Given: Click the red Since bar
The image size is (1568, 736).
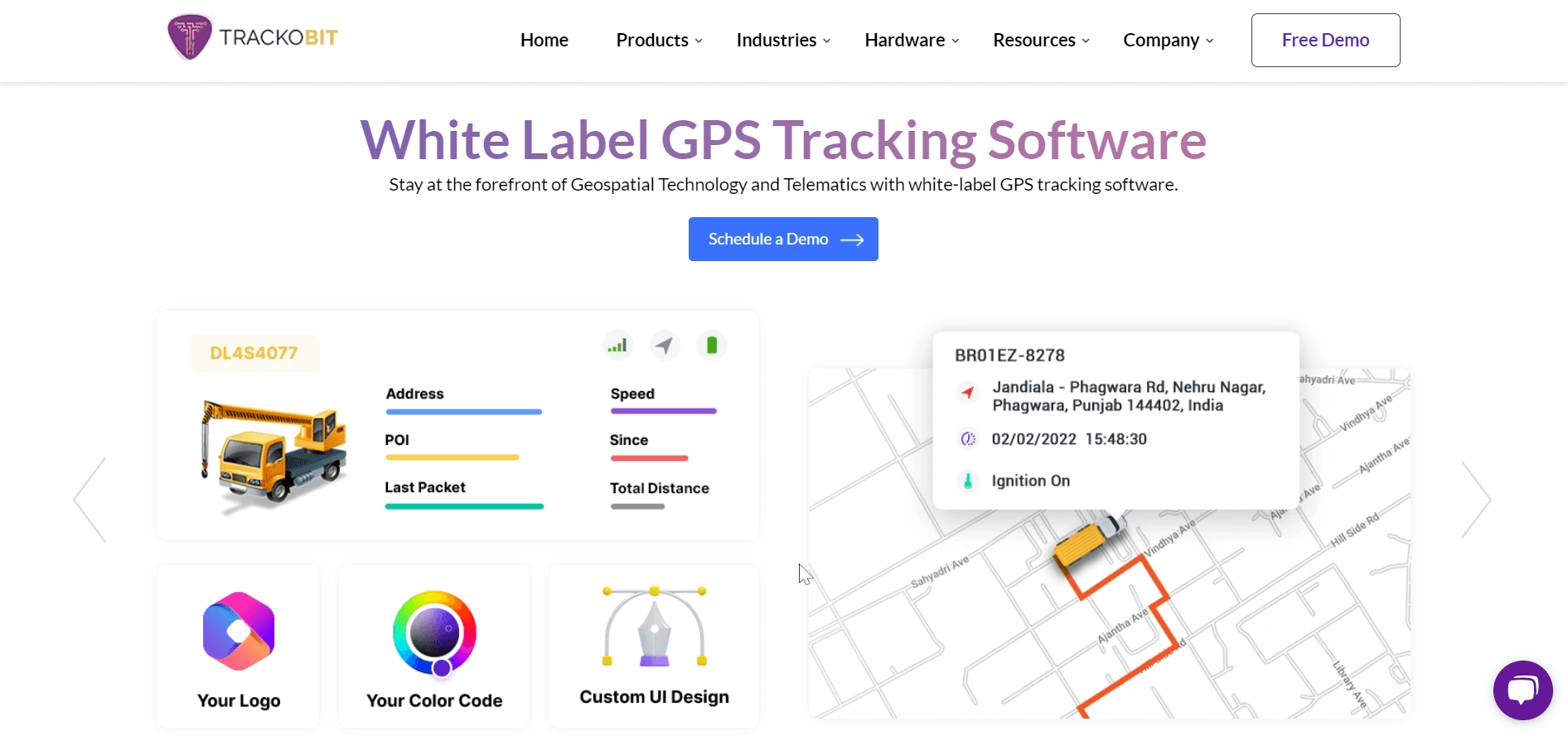Looking at the screenshot, I should click(649, 458).
